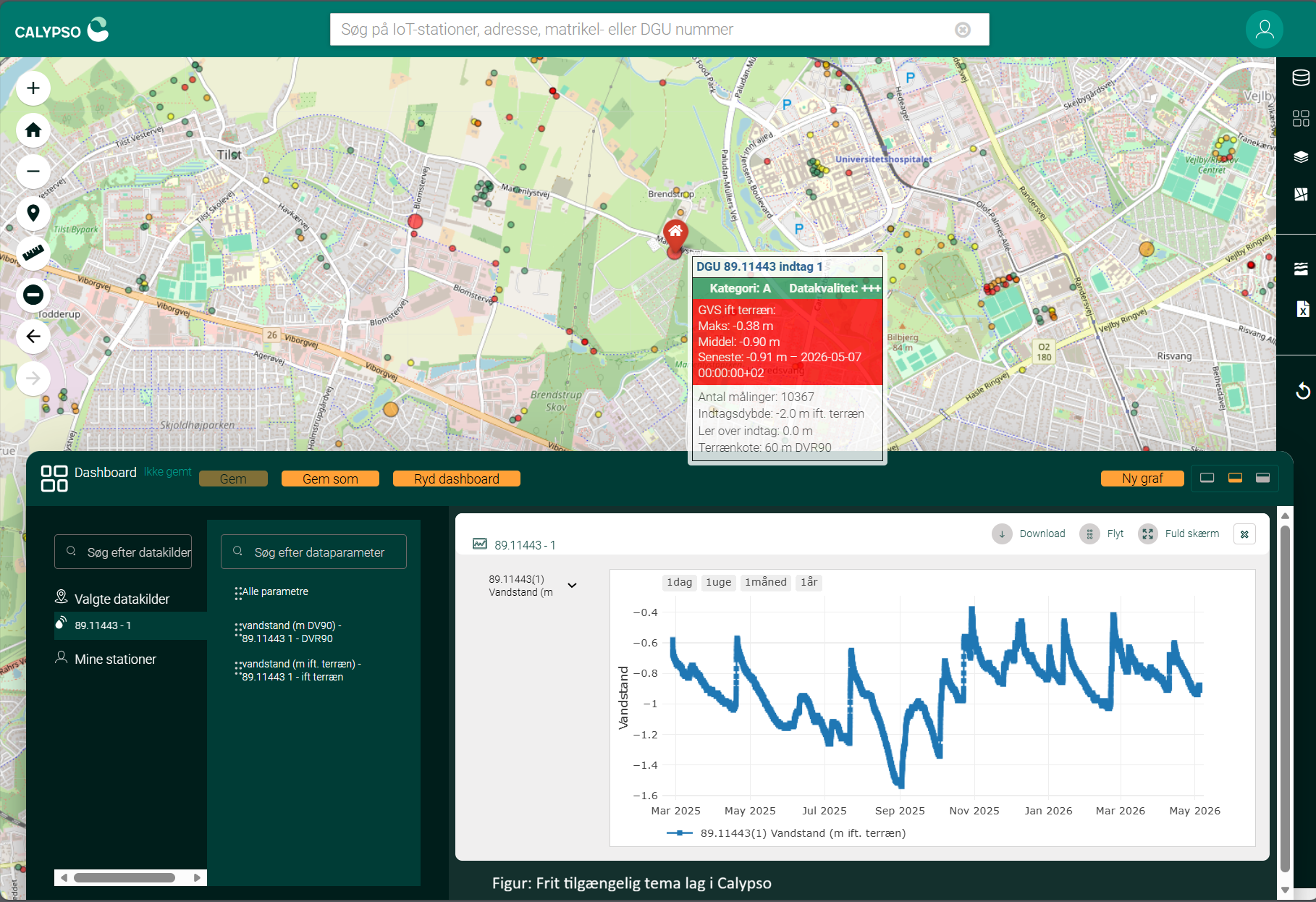
Task: Select the 1år time range
Action: pyautogui.click(x=809, y=582)
